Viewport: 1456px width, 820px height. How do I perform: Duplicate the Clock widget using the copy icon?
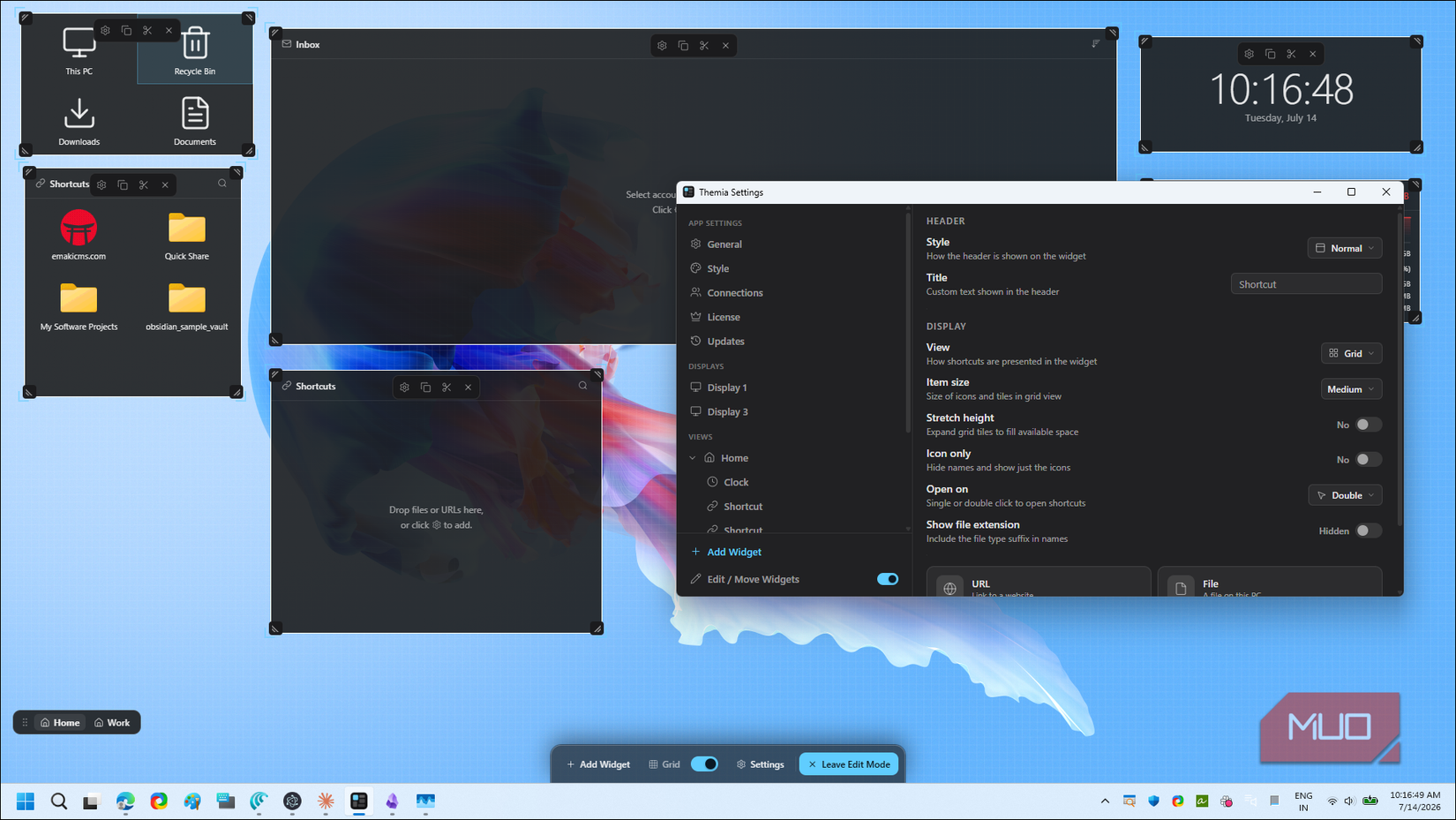tap(1270, 54)
